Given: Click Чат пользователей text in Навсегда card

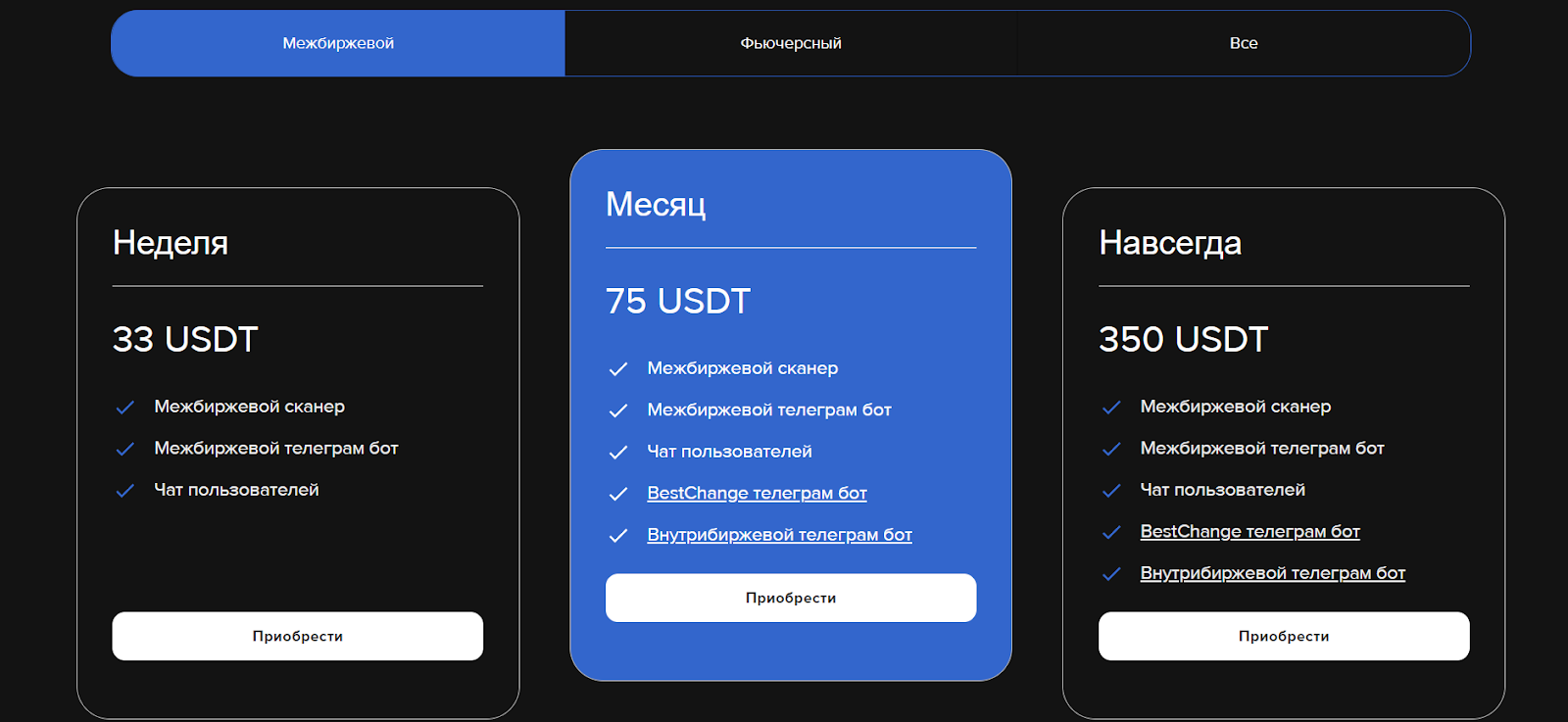Looking at the screenshot, I should pos(1222,490).
